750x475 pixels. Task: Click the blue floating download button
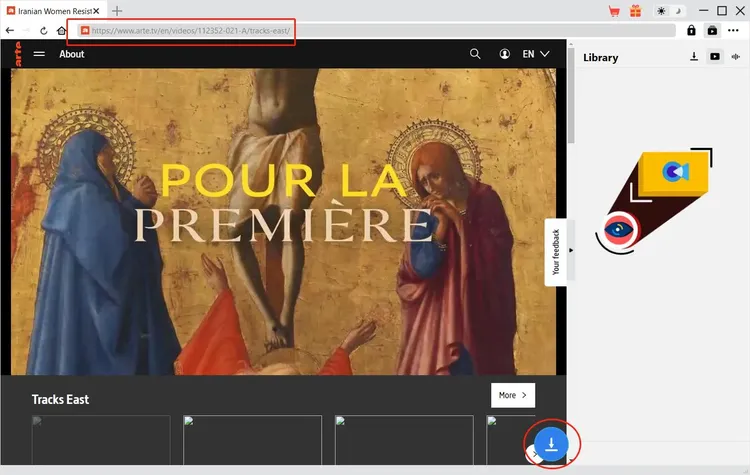[x=551, y=443]
